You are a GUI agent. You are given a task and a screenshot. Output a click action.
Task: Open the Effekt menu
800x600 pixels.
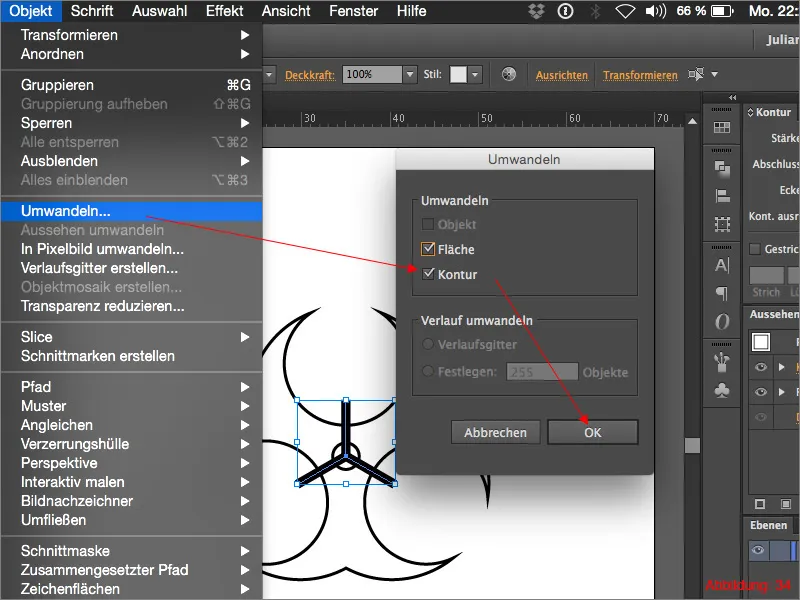coord(224,11)
